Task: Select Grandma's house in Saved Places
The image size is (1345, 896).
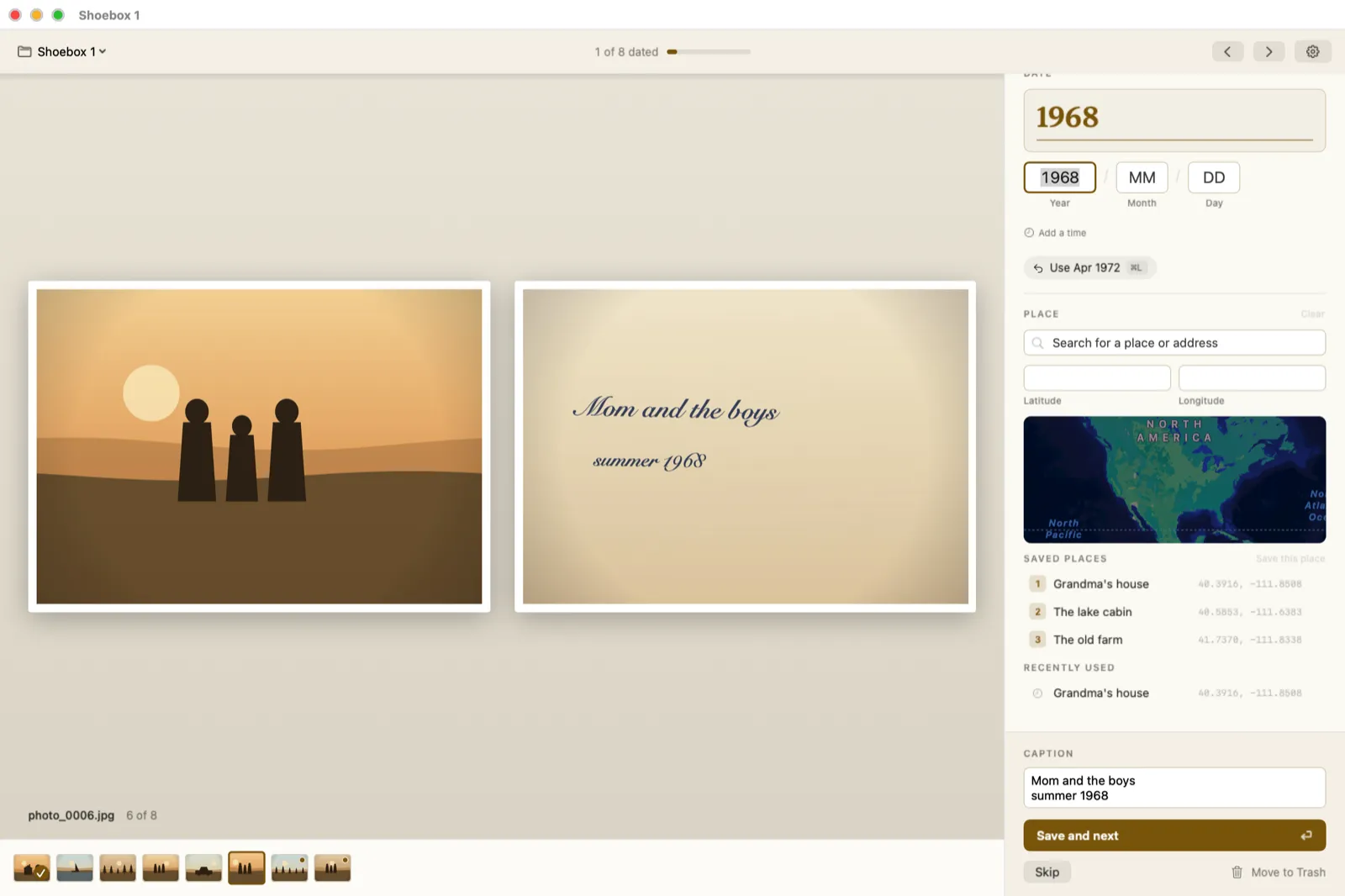Action: click(x=1174, y=584)
